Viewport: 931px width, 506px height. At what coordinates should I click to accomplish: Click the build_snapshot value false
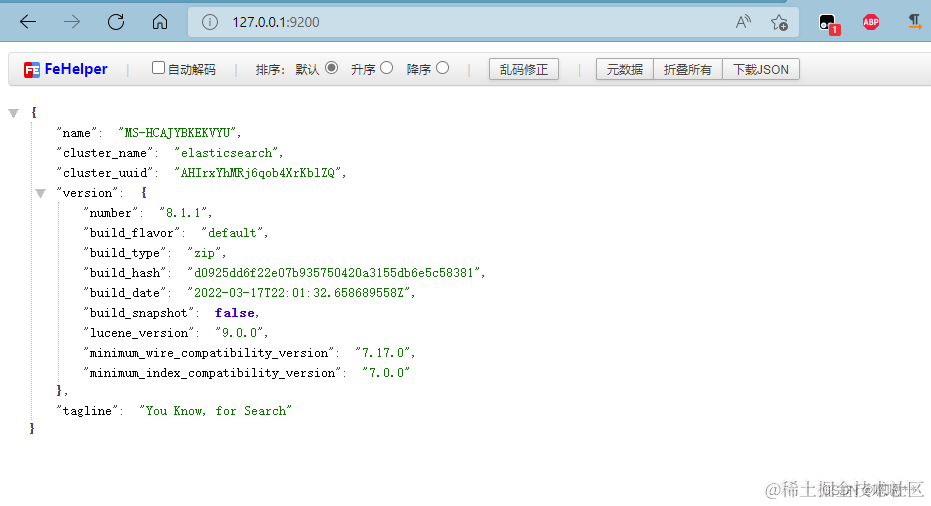coord(235,313)
